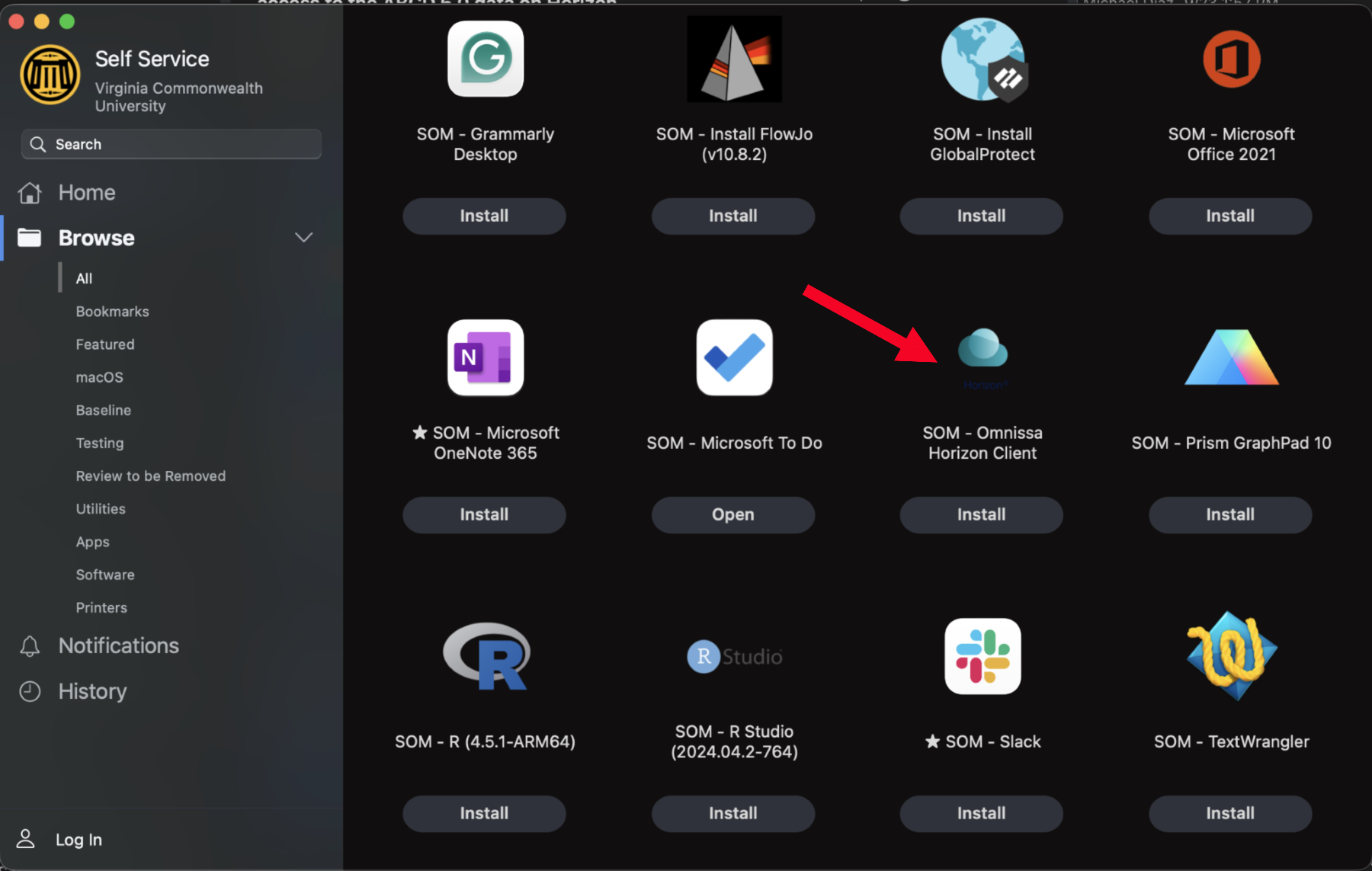Click the Prism GraphPad 10 icon
The image size is (1372, 871).
click(1230, 357)
